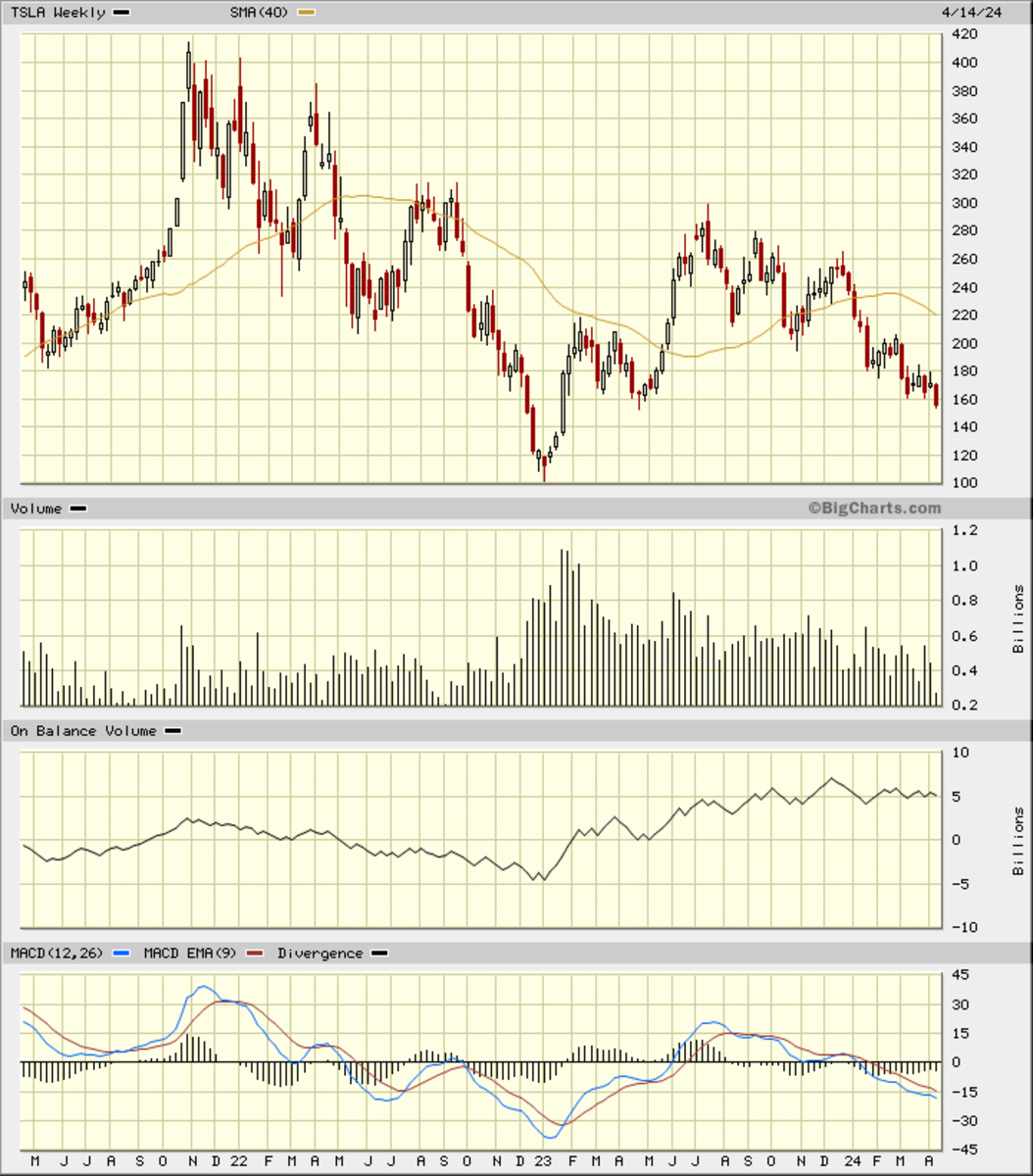Select the red MACD EMA swatch
Screen dimensions: 1033x1176
(255, 953)
